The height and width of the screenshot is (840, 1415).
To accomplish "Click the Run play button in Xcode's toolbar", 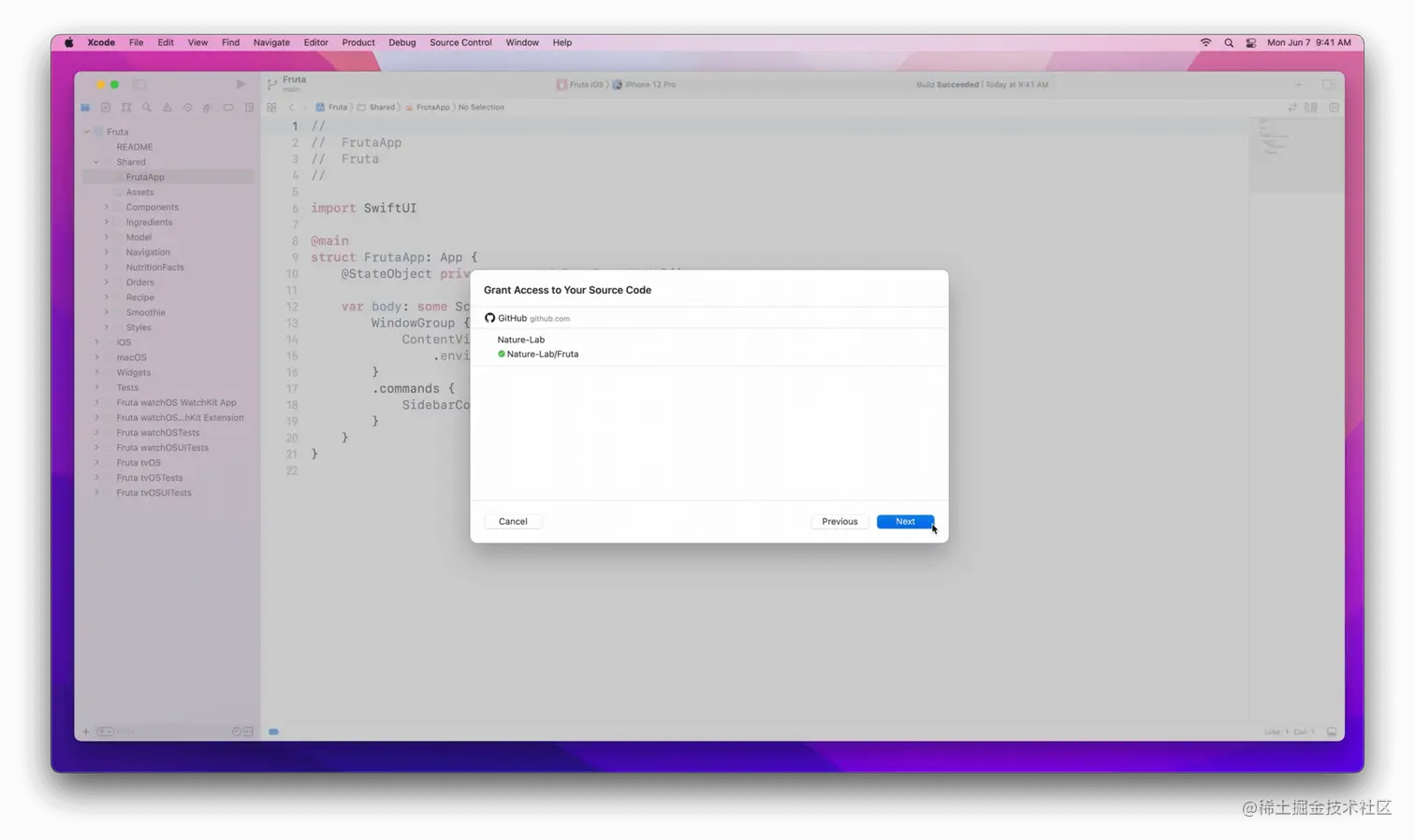I will [x=241, y=84].
